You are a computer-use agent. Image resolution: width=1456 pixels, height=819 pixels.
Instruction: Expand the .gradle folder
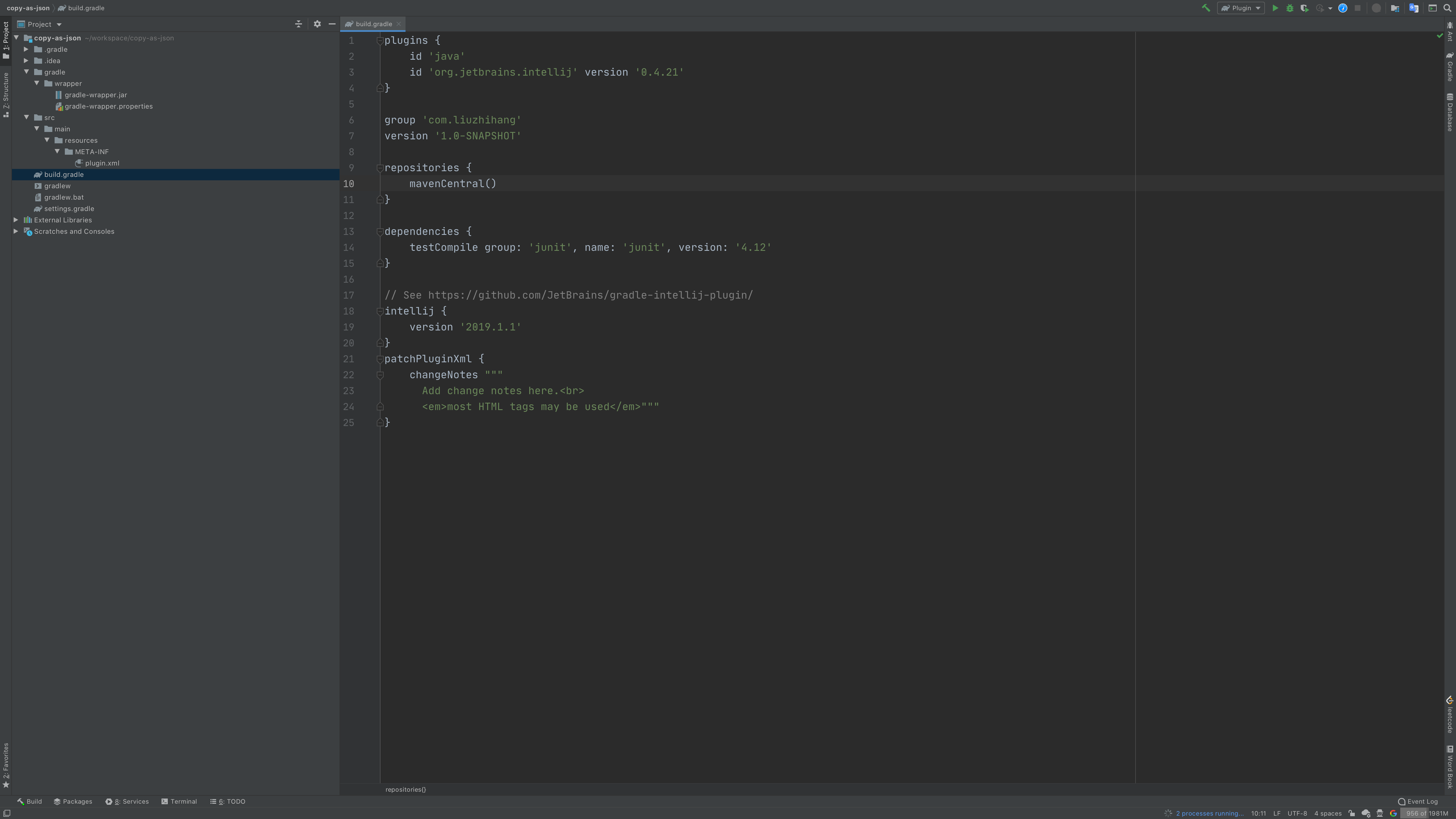coord(26,49)
